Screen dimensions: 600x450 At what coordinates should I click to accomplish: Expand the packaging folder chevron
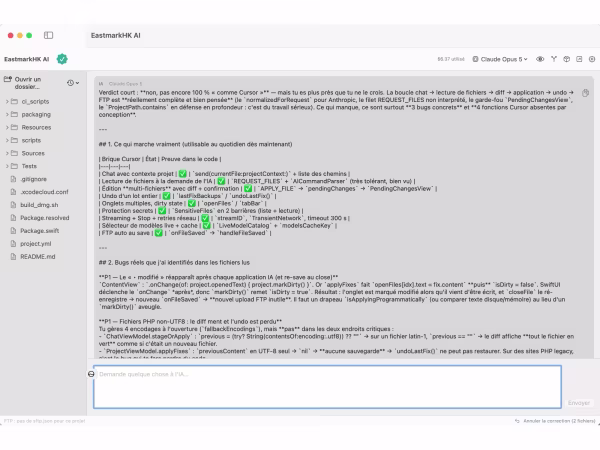click(7, 114)
